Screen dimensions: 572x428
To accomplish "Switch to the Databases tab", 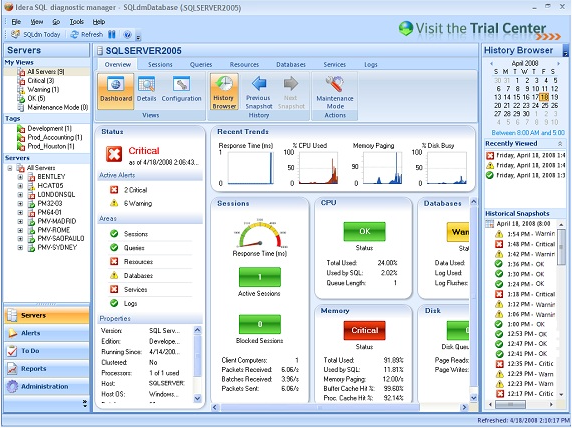I will click(x=291, y=65).
